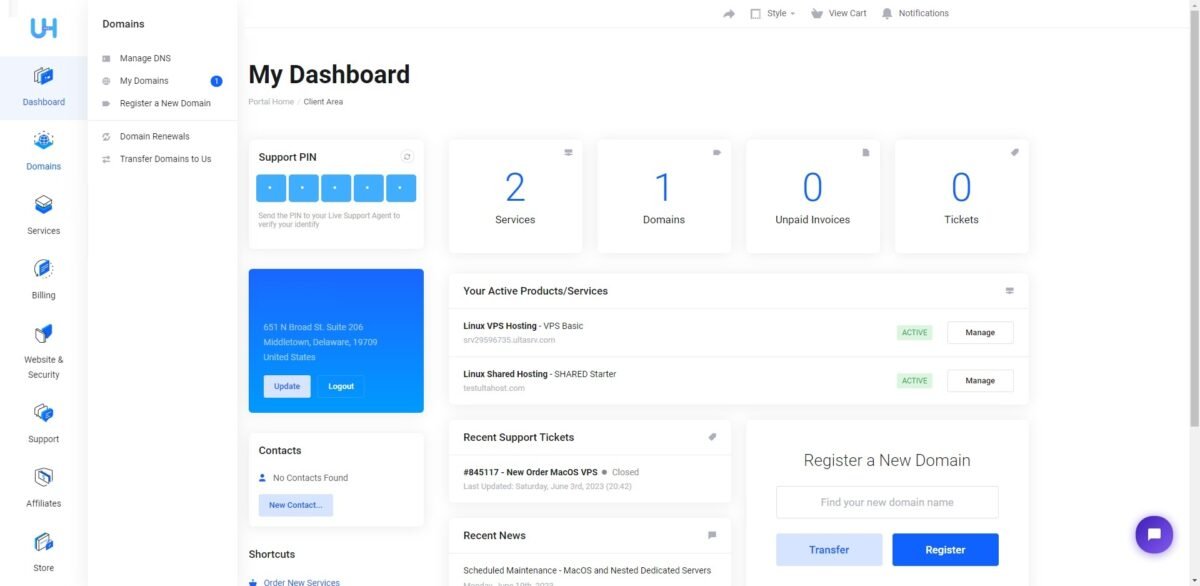Image resolution: width=1200 pixels, height=586 pixels.
Task: Select Transfer Domains to Us
Action: [x=165, y=159]
